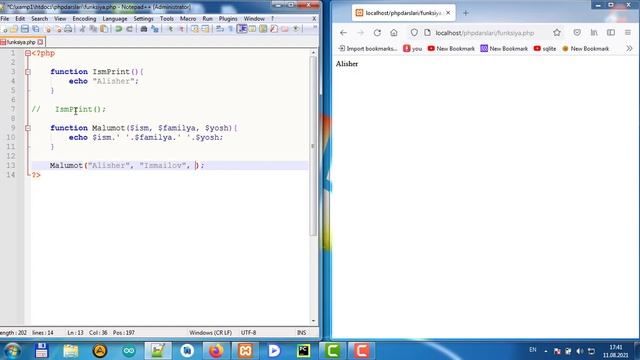
Task: Click the volume icon in system tray
Action: point(580,351)
